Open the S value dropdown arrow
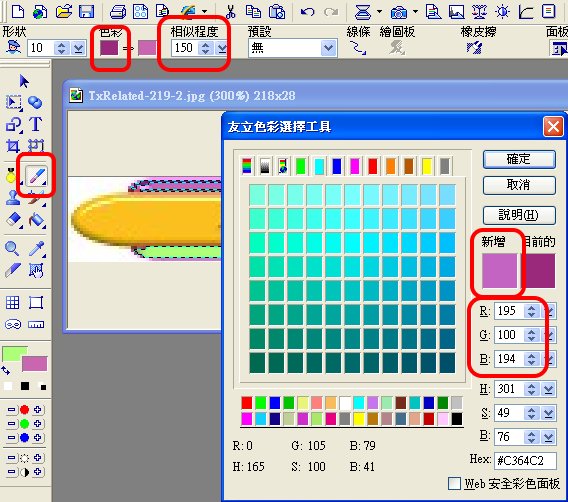 (548, 413)
